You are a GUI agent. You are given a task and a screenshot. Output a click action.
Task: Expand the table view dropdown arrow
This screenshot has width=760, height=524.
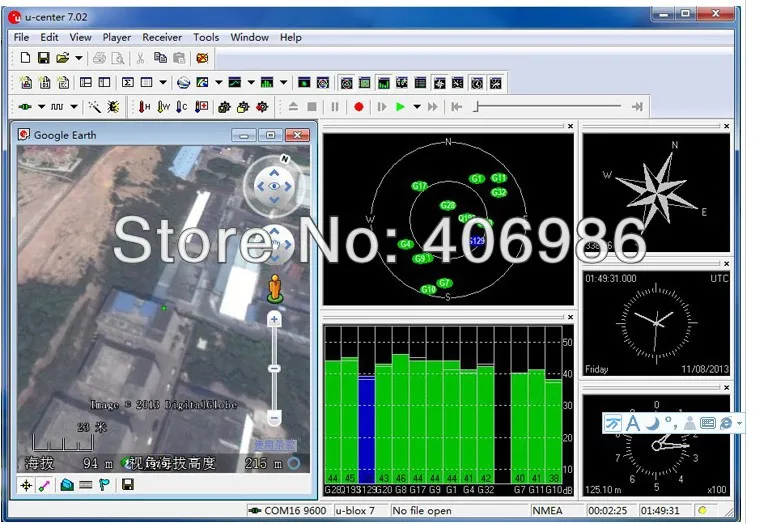[x=163, y=83]
